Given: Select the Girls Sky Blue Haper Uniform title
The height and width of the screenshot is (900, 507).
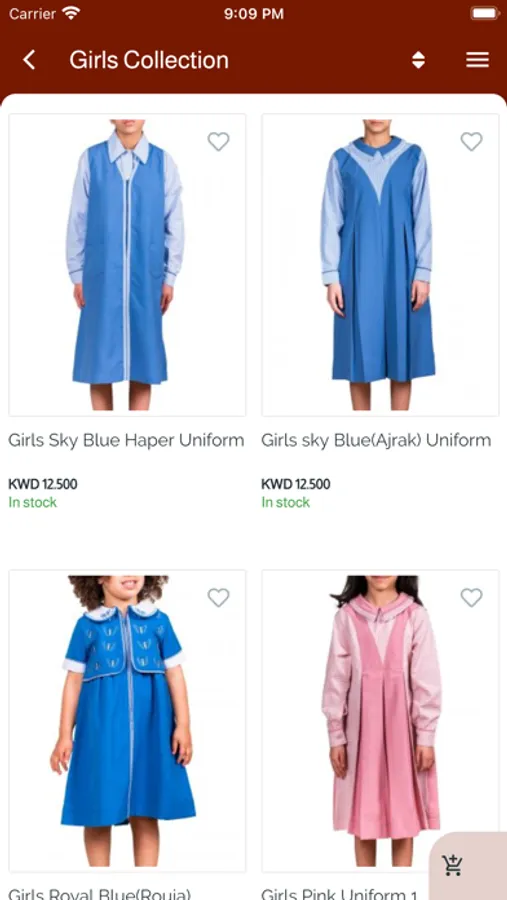Looking at the screenshot, I should [126, 440].
